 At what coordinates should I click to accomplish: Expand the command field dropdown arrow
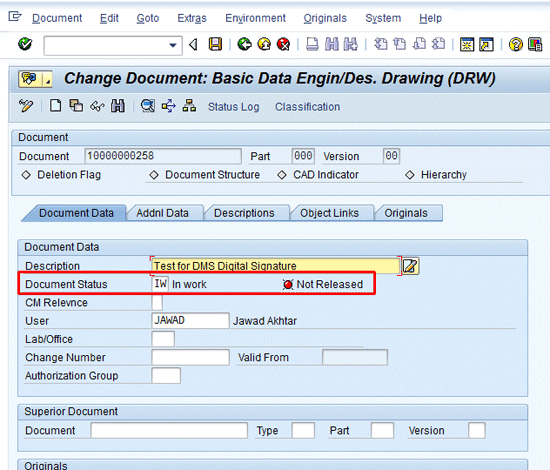(173, 45)
